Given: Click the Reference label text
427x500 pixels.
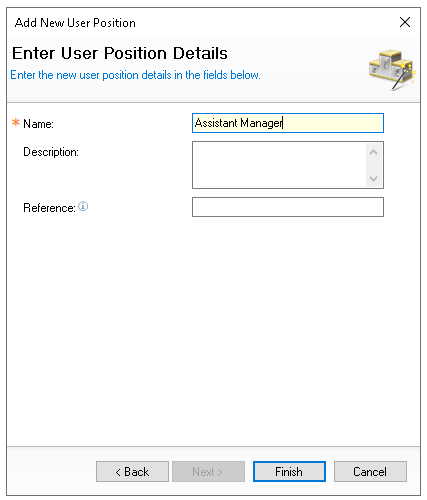Looking at the screenshot, I should (x=49, y=208).
